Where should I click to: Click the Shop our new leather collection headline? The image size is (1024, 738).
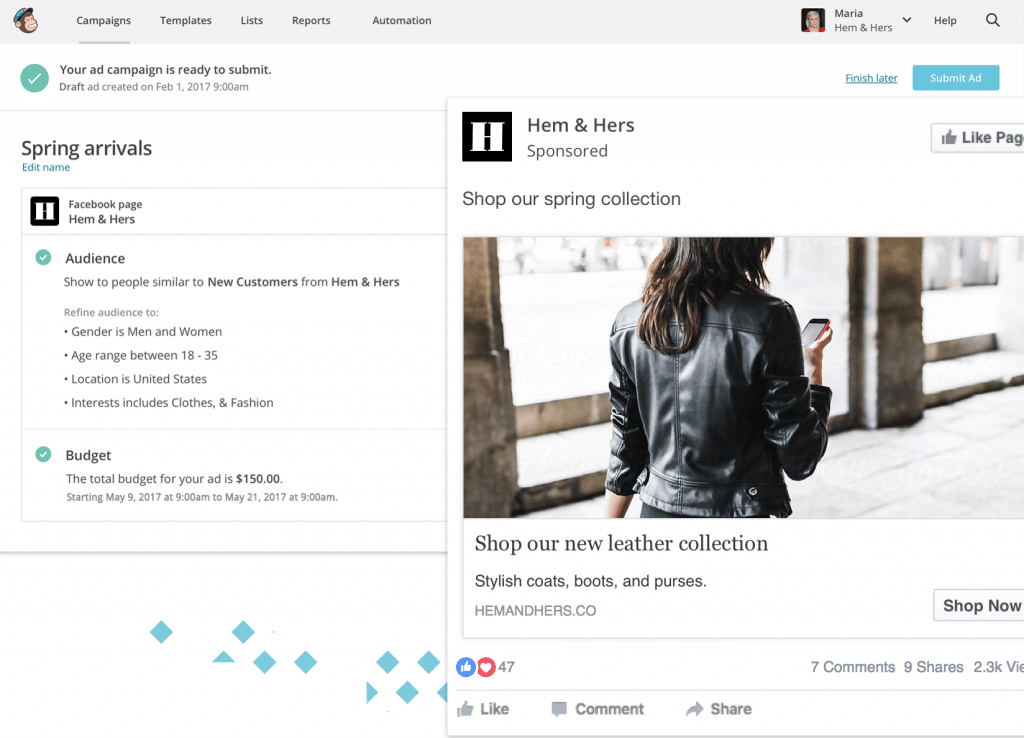click(621, 543)
